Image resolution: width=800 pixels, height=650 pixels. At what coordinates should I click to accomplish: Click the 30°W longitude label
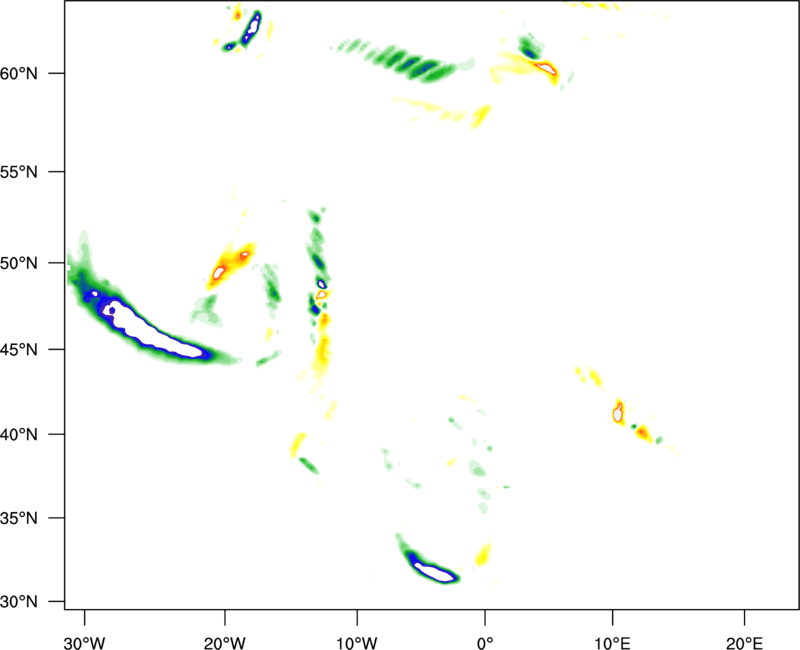[x=84, y=643]
